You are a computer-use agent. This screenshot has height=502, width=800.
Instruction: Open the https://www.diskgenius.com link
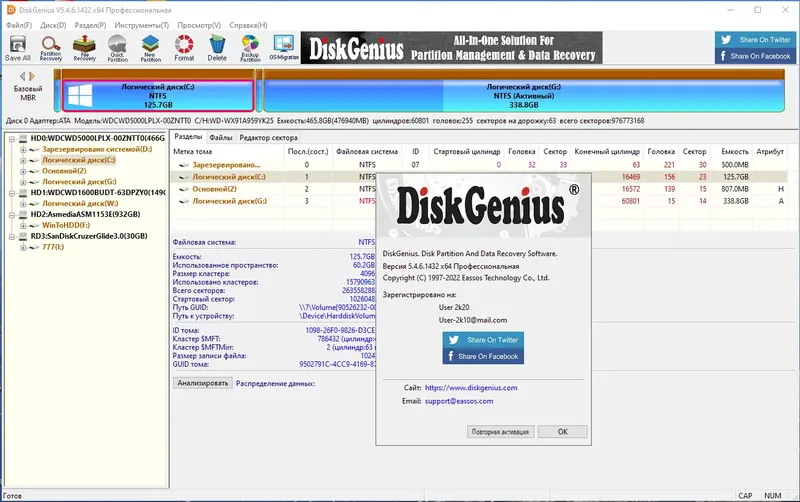(471, 388)
